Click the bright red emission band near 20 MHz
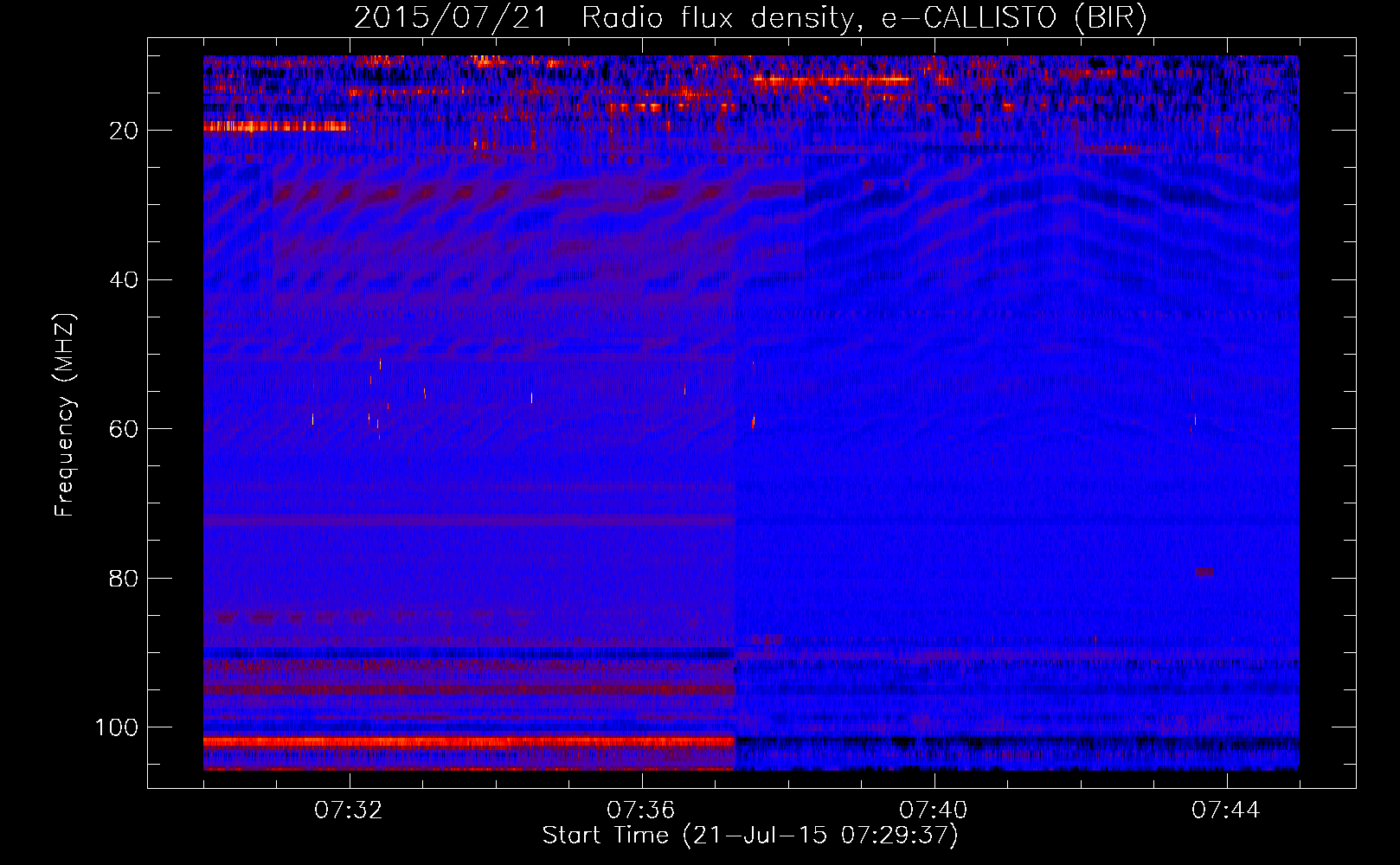The image size is (1400, 865). pyautogui.click(x=276, y=126)
